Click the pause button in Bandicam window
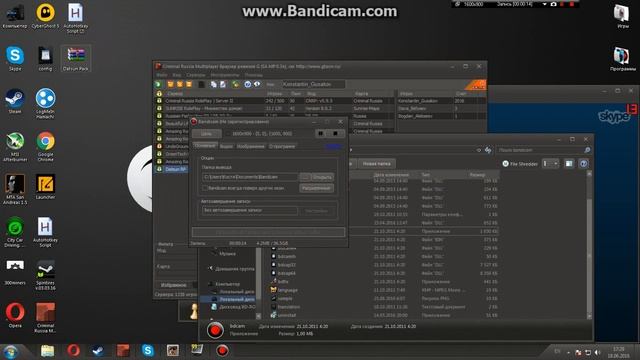Image resolution: width=640 pixels, height=360 pixels. (321, 133)
